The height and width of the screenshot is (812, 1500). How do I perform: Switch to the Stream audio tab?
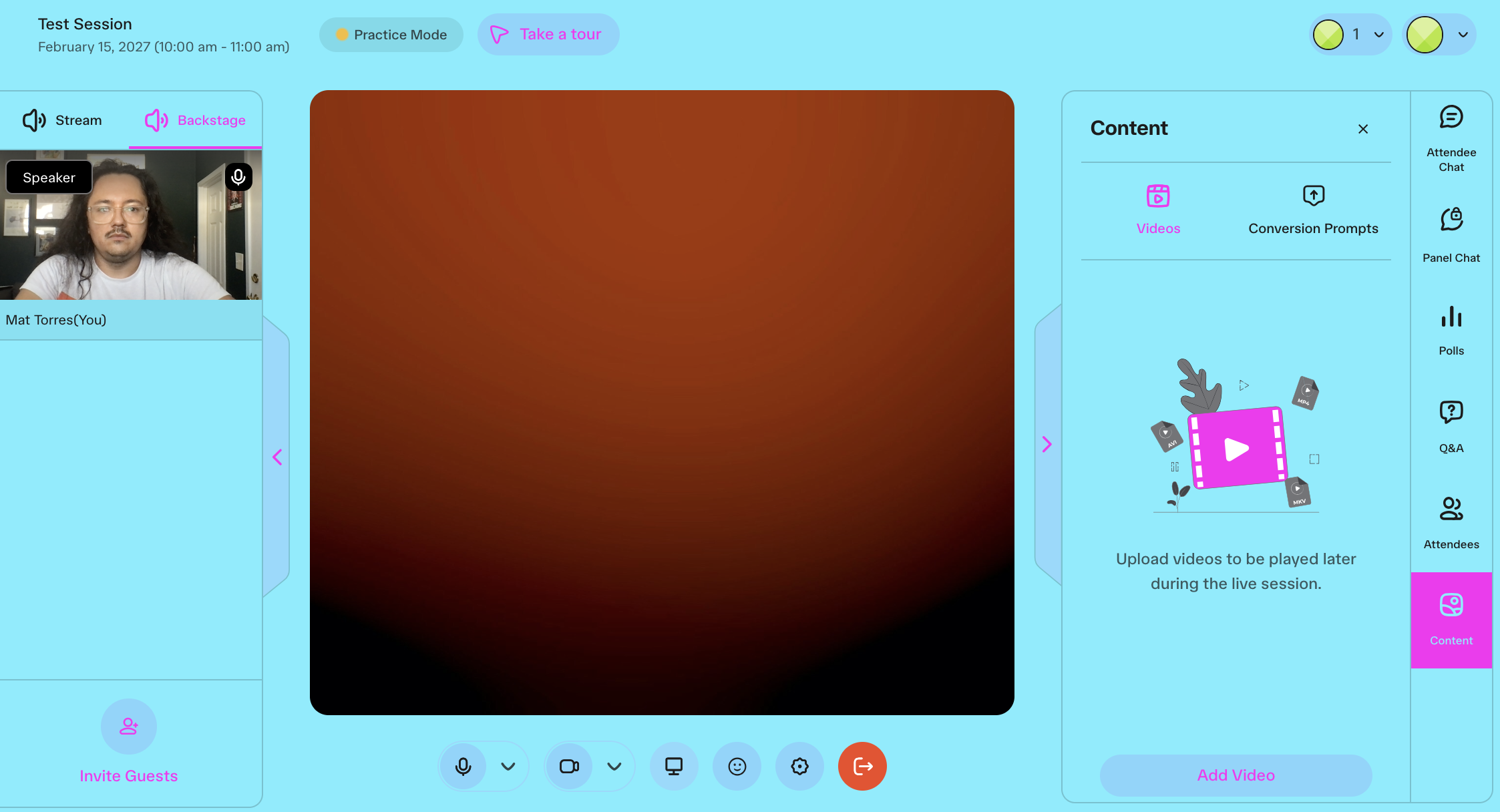63,120
